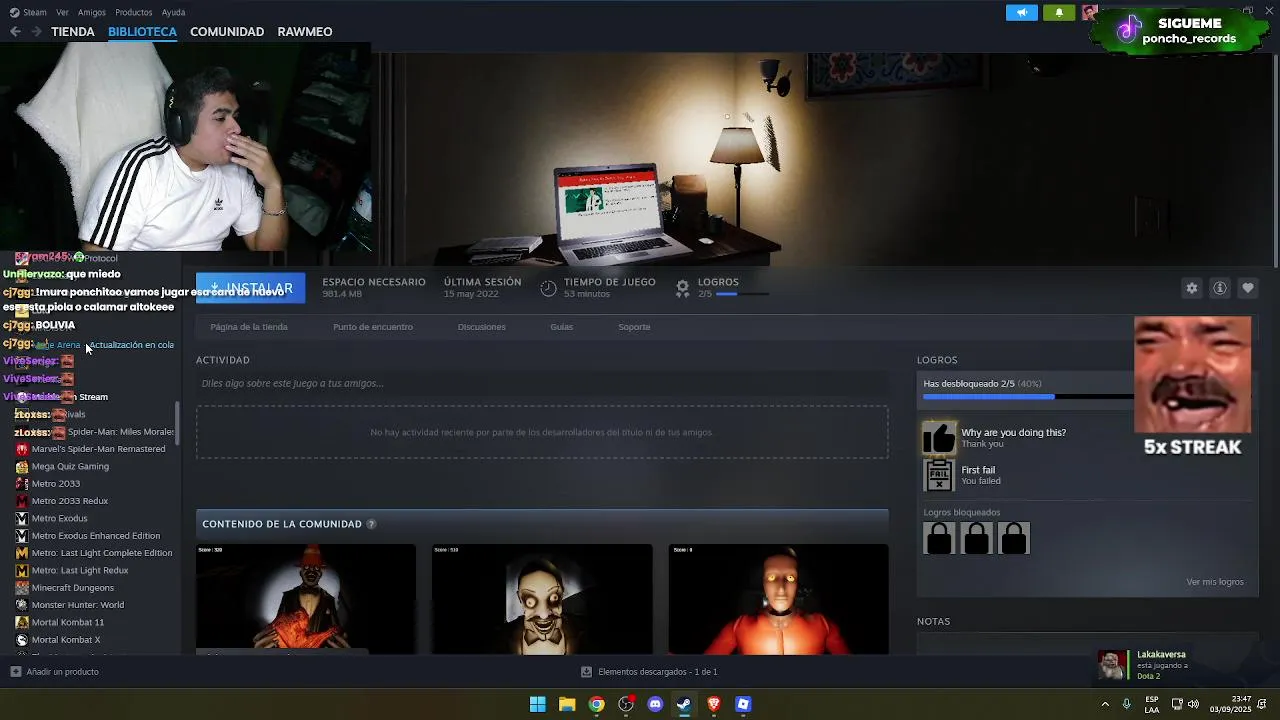Screen dimensions: 1280x720
Task: Click the downloads icon in the bottom bar
Action: [586, 672]
